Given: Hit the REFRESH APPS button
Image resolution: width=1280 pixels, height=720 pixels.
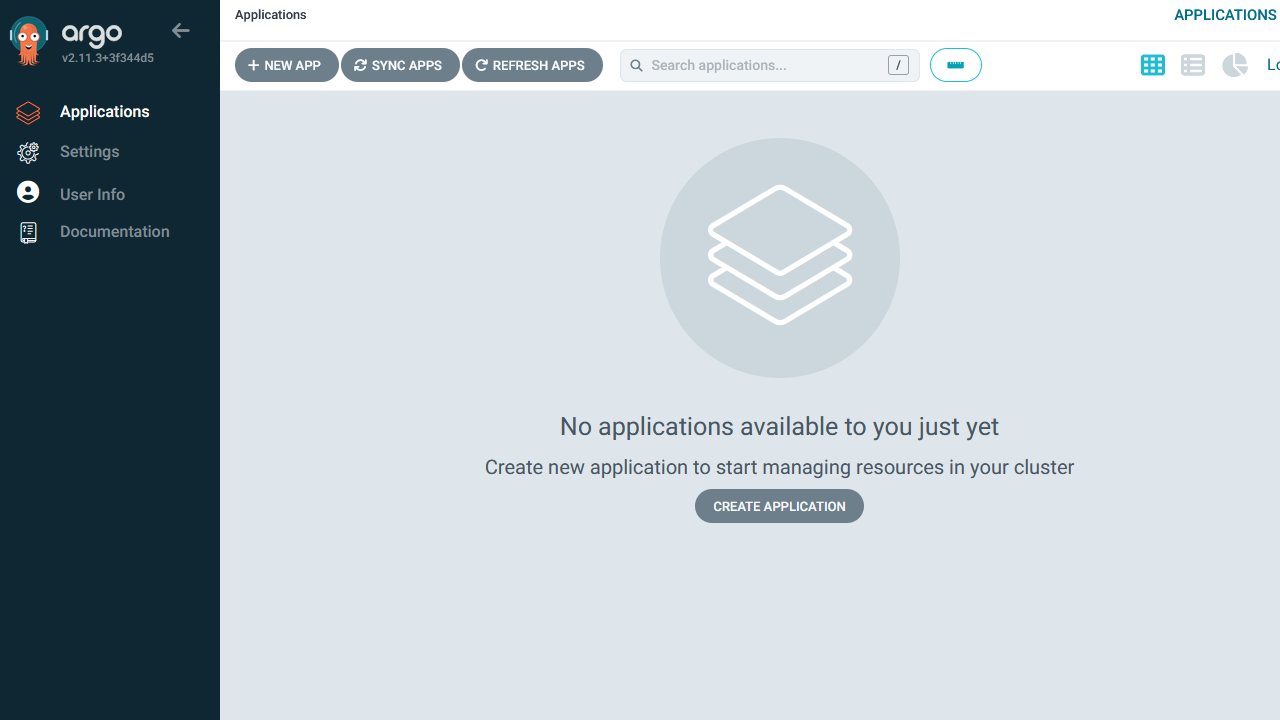Looking at the screenshot, I should click(531, 65).
